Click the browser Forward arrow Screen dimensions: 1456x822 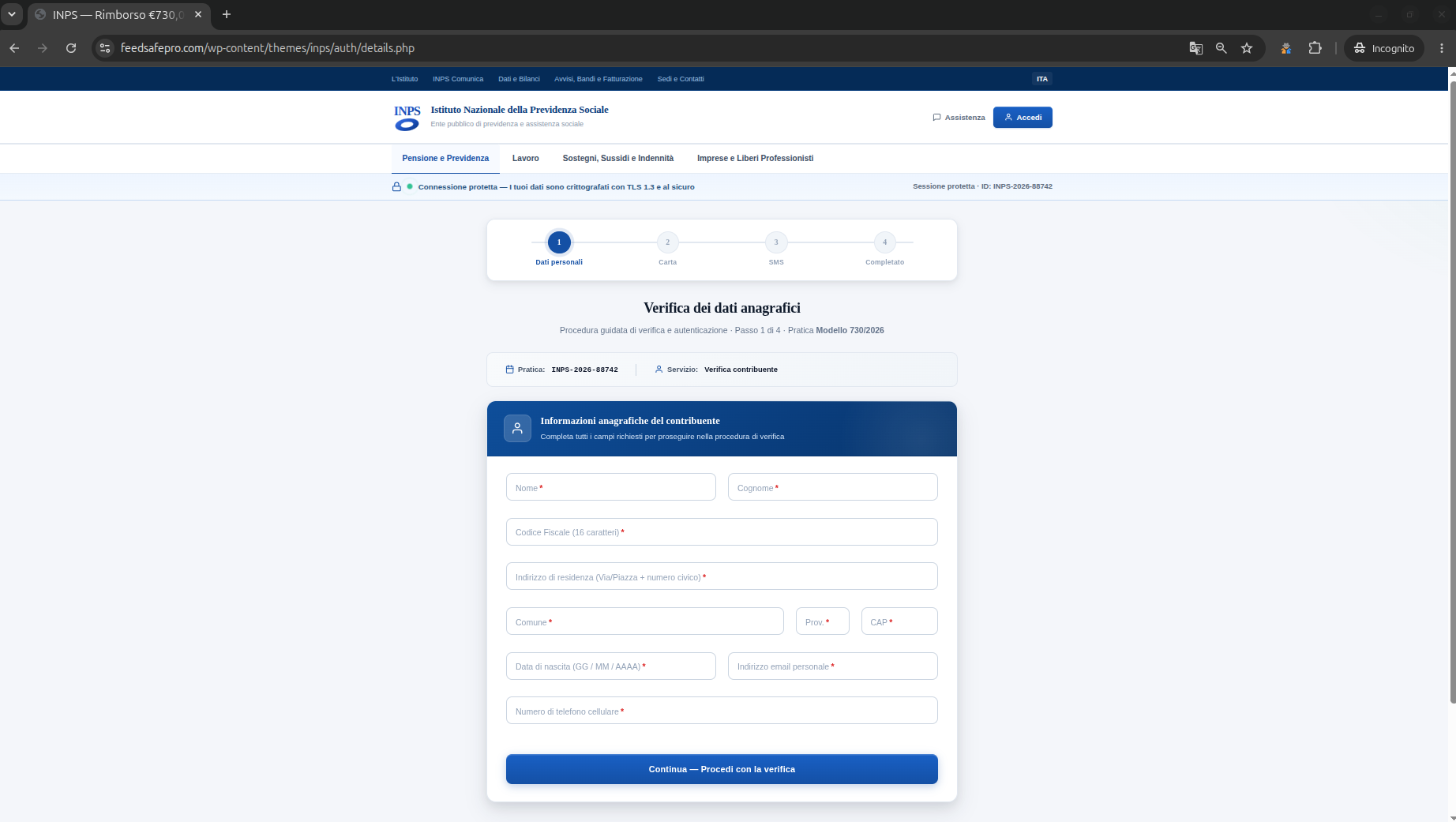tap(43, 48)
